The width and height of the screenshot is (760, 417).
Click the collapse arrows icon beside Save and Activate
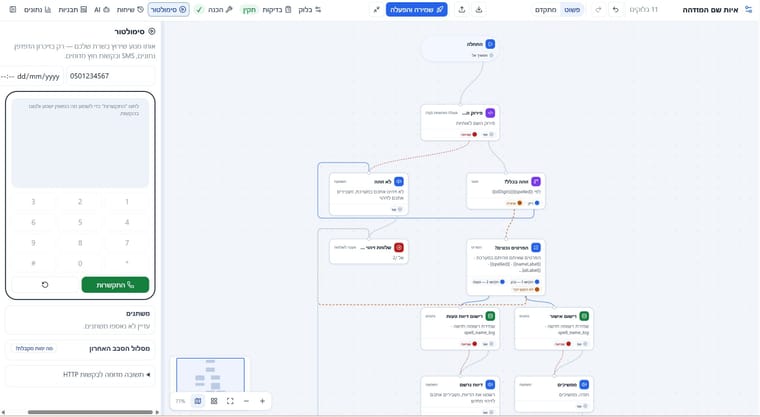pyautogui.click(x=377, y=9)
